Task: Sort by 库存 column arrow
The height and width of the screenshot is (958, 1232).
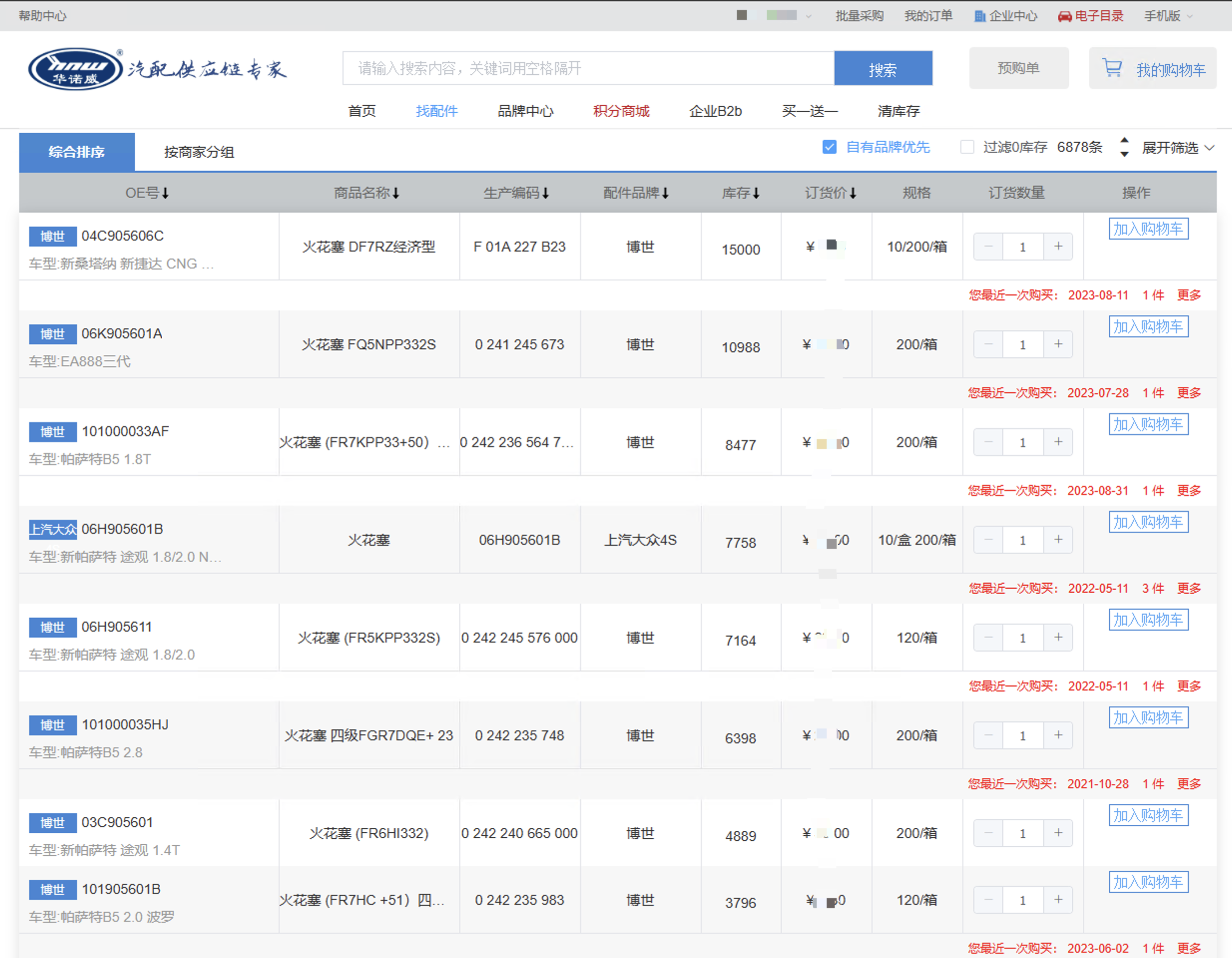Action: point(756,194)
